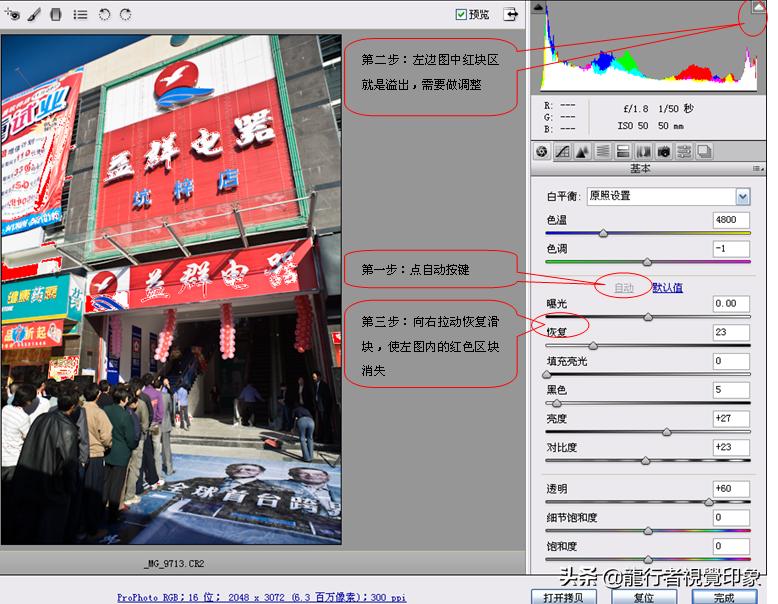Click the 打开拷贝 open copy button
This screenshot has height=604, width=778.
point(564,597)
